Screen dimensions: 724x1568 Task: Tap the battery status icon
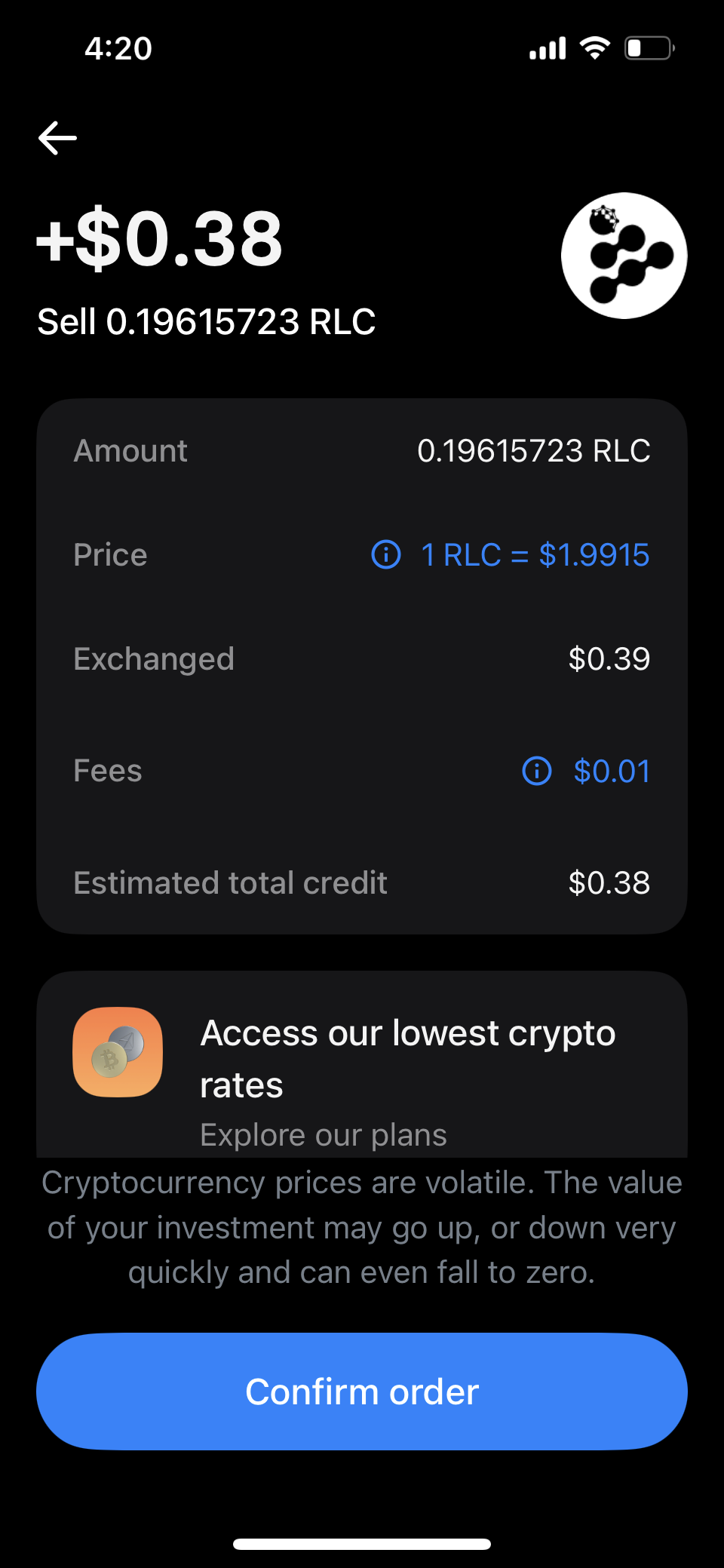point(649,48)
